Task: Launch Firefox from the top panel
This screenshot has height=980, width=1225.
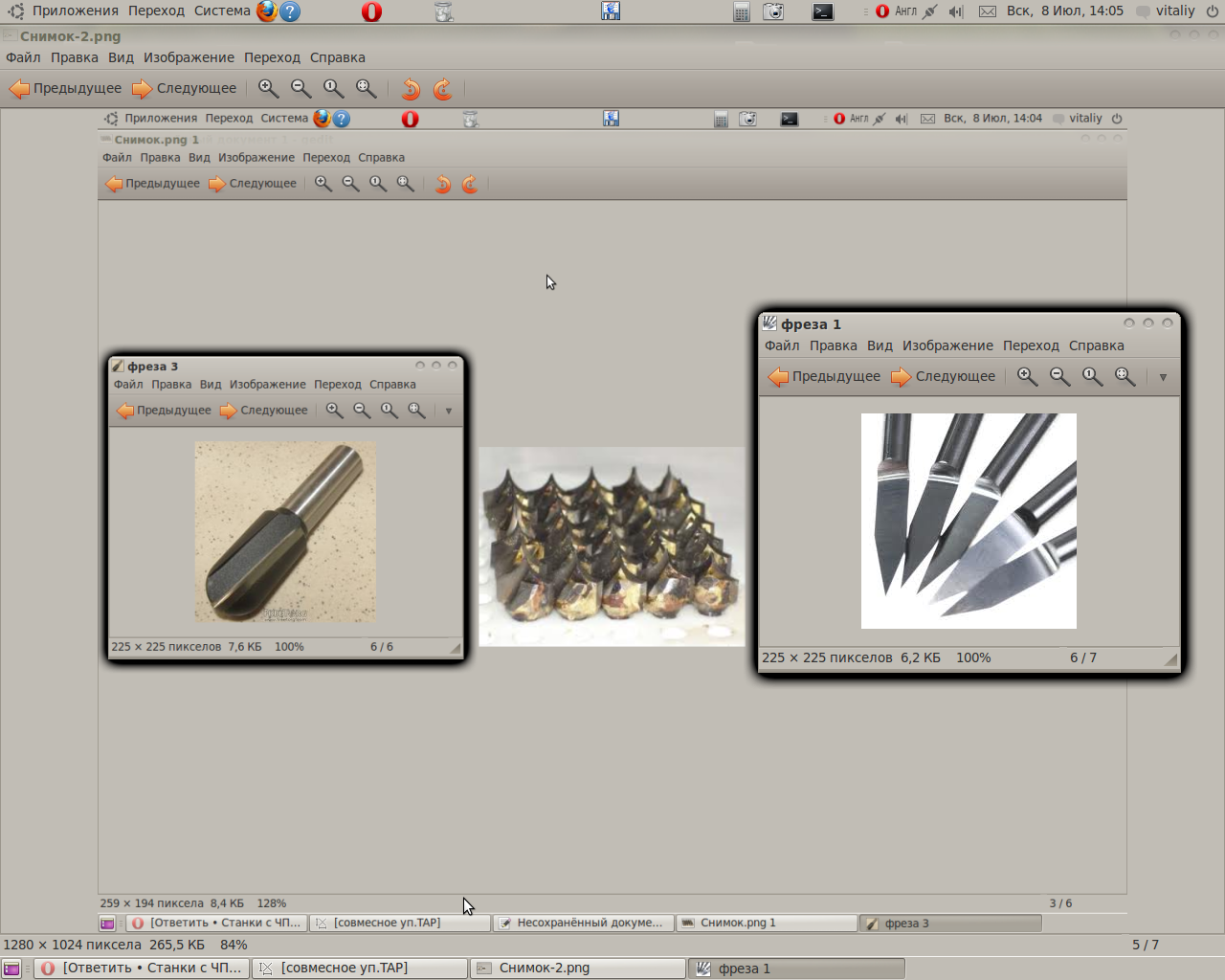Action: (x=267, y=11)
